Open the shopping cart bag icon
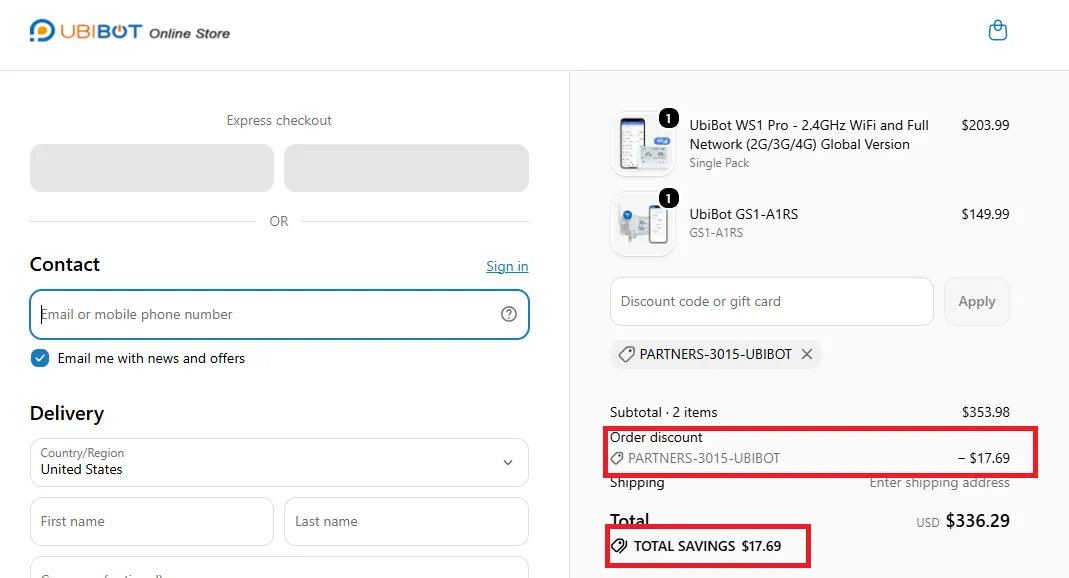Image resolution: width=1069 pixels, height=578 pixels. coord(997,31)
